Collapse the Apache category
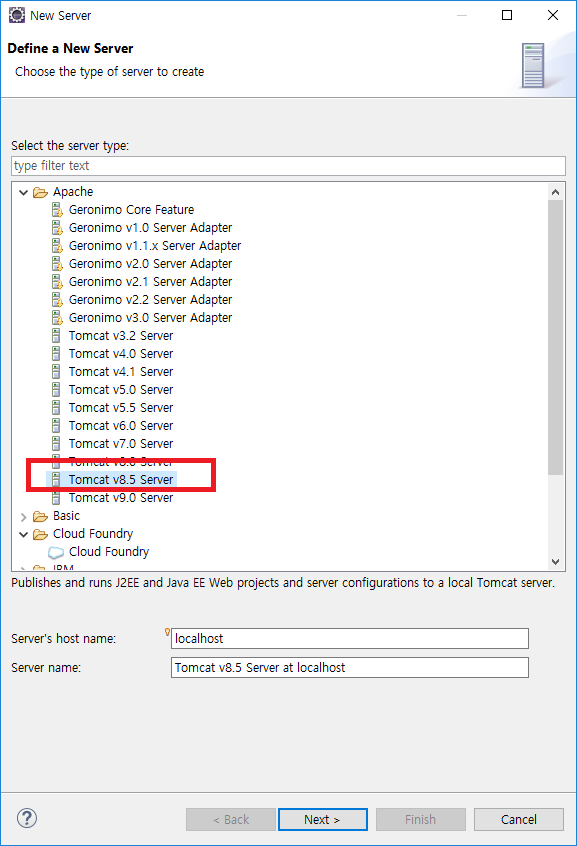This screenshot has height=846, width=577. [23, 192]
